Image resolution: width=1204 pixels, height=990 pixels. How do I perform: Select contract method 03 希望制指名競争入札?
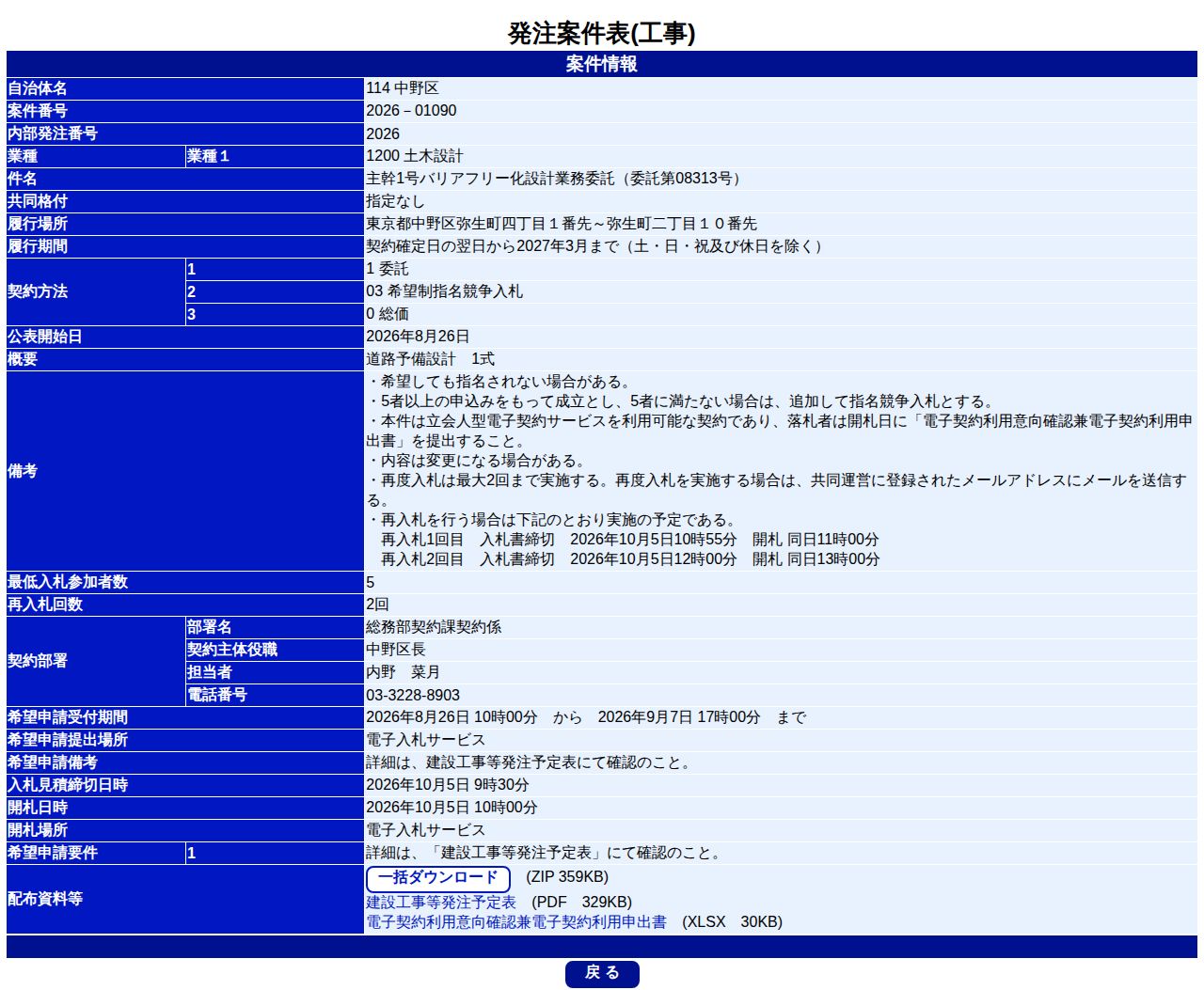click(x=445, y=291)
